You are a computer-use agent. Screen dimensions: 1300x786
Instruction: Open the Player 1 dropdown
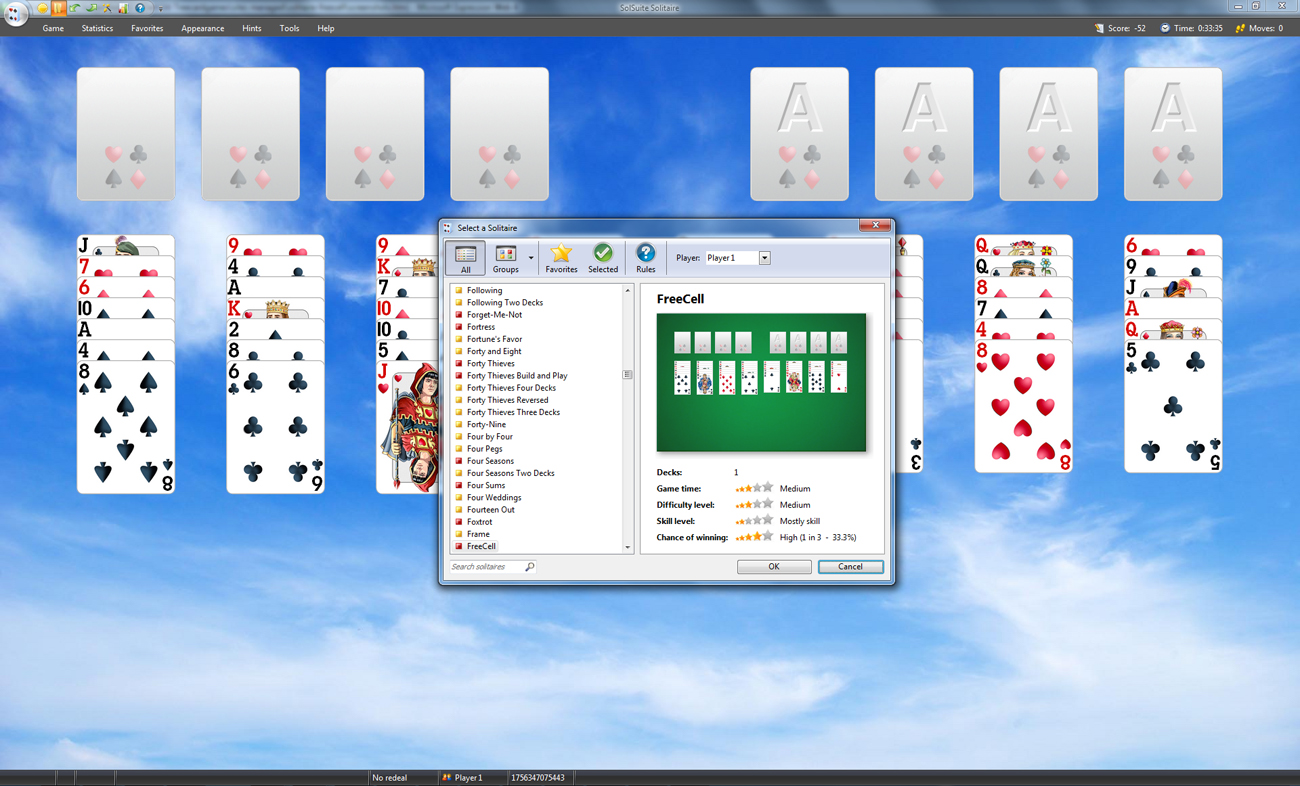pyautogui.click(x=764, y=258)
